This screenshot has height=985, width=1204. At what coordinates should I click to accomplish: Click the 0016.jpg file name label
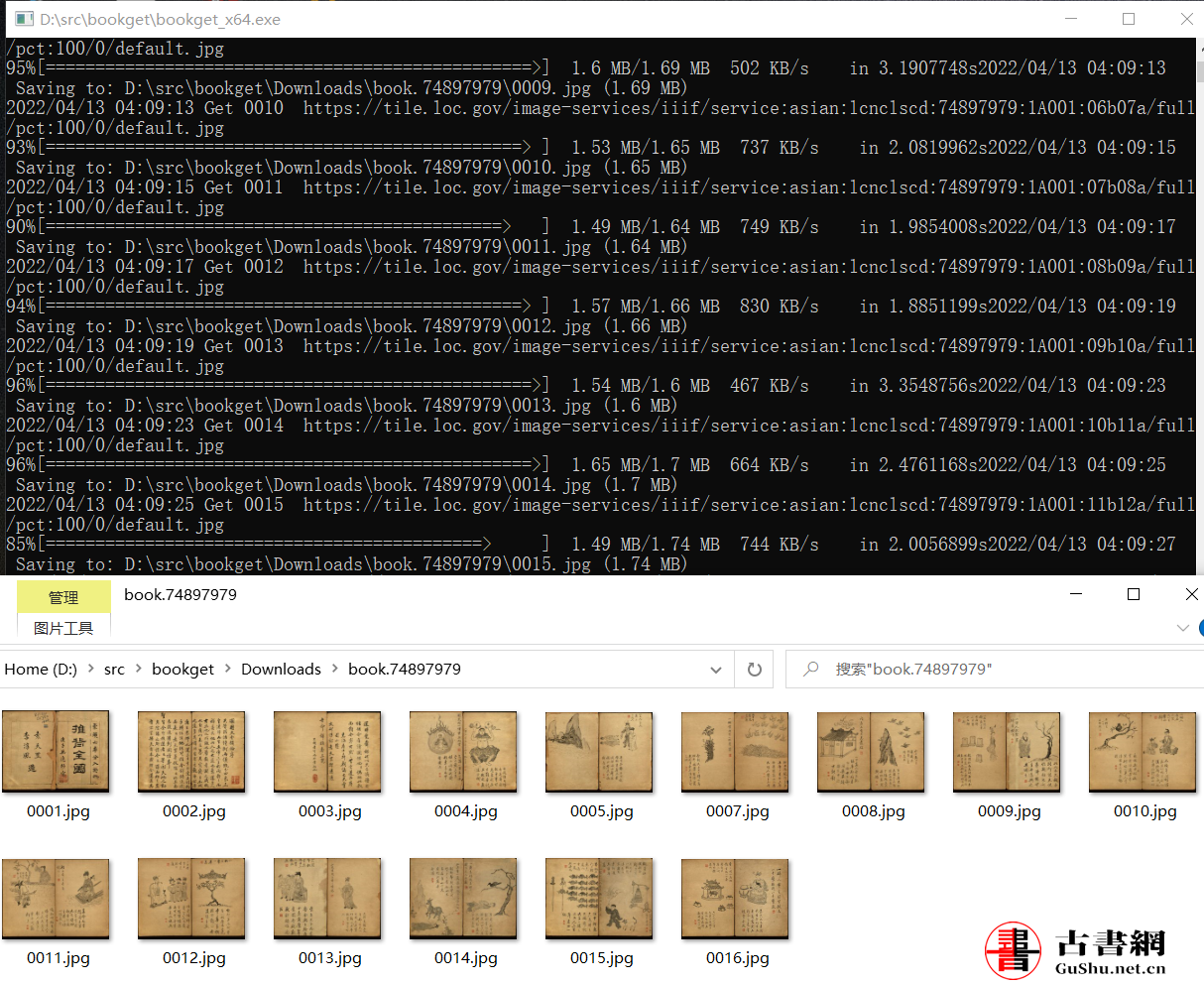point(738,958)
